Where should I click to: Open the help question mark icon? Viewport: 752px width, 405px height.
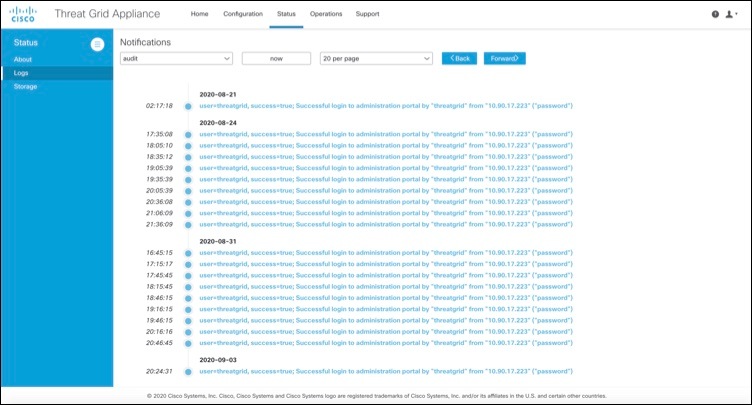tap(715, 14)
